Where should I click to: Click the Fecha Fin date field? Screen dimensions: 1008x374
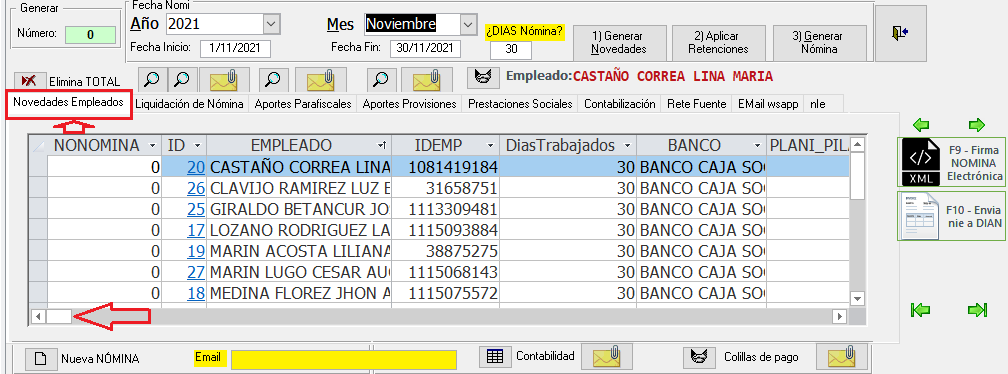(x=425, y=48)
